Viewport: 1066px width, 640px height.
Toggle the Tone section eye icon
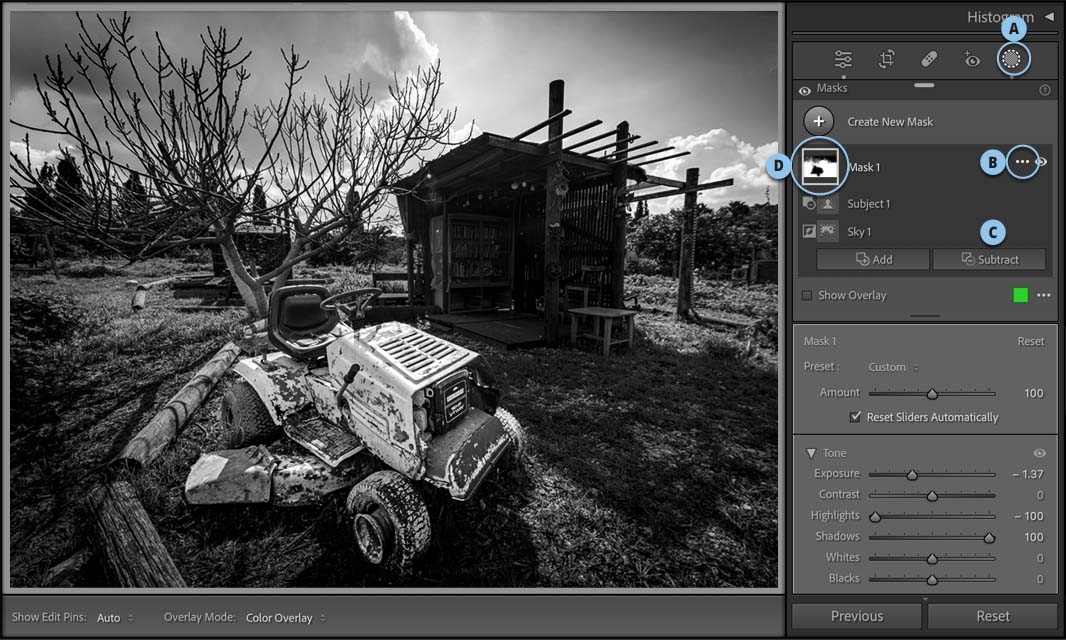coord(1039,453)
